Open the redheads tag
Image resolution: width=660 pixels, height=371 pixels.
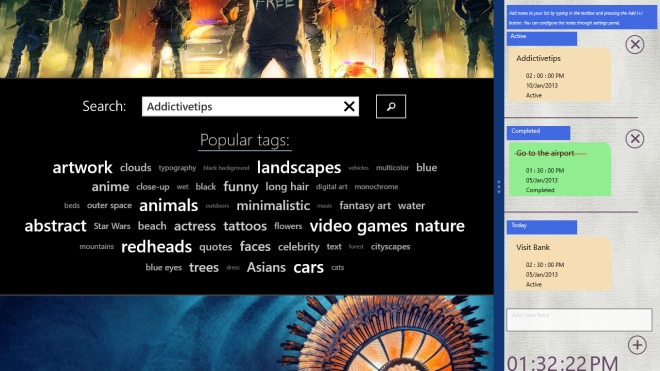point(156,247)
